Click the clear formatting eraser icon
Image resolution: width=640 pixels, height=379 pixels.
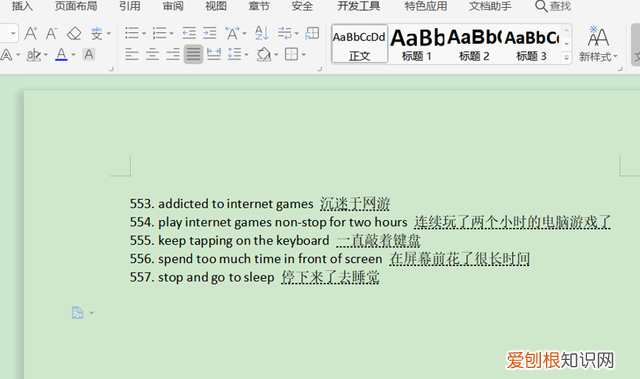pos(74,33)
